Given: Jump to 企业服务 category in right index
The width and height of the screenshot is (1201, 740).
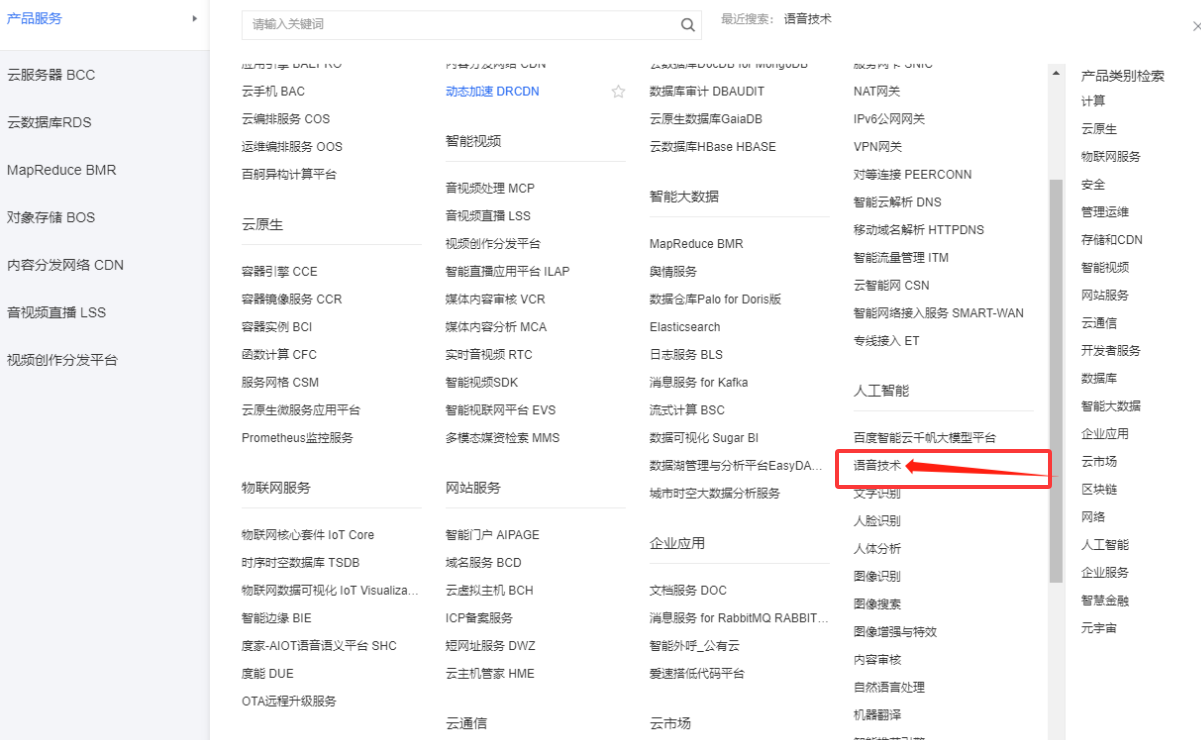Looking at the screenshot, I should [x=1105, y=573].
